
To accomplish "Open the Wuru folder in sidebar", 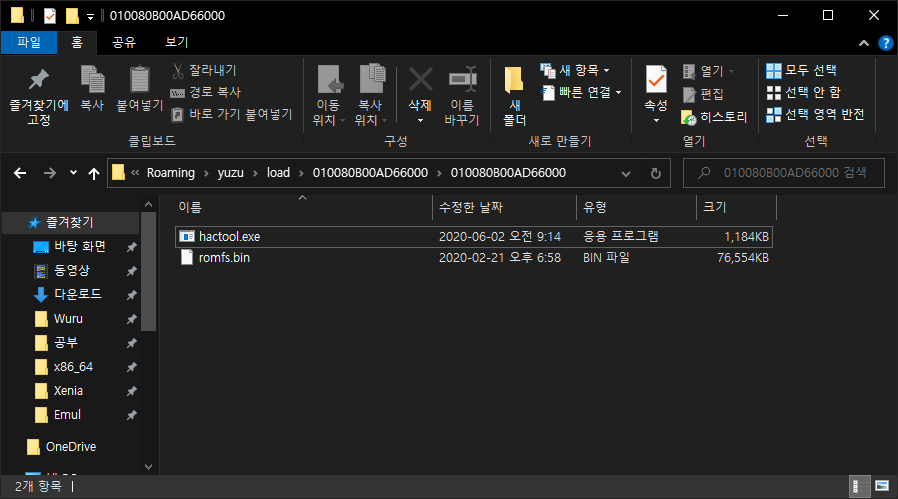I will pos(68,319).
